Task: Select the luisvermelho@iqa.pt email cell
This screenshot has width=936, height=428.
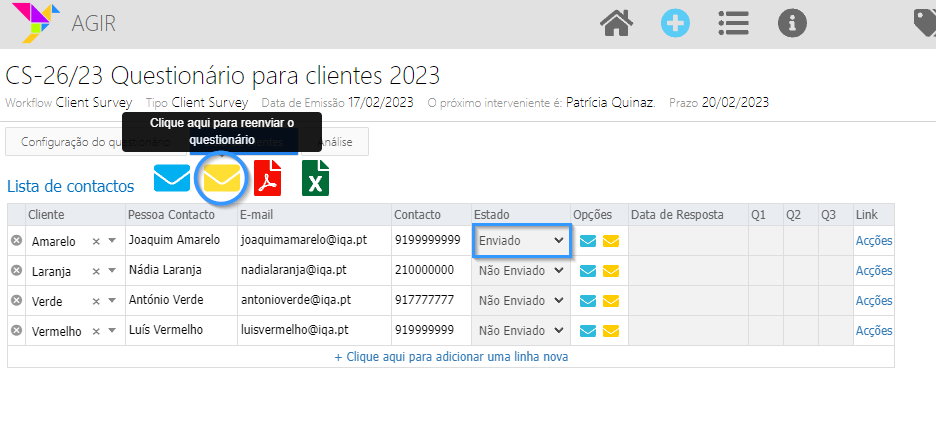Action: click(315, 330)
